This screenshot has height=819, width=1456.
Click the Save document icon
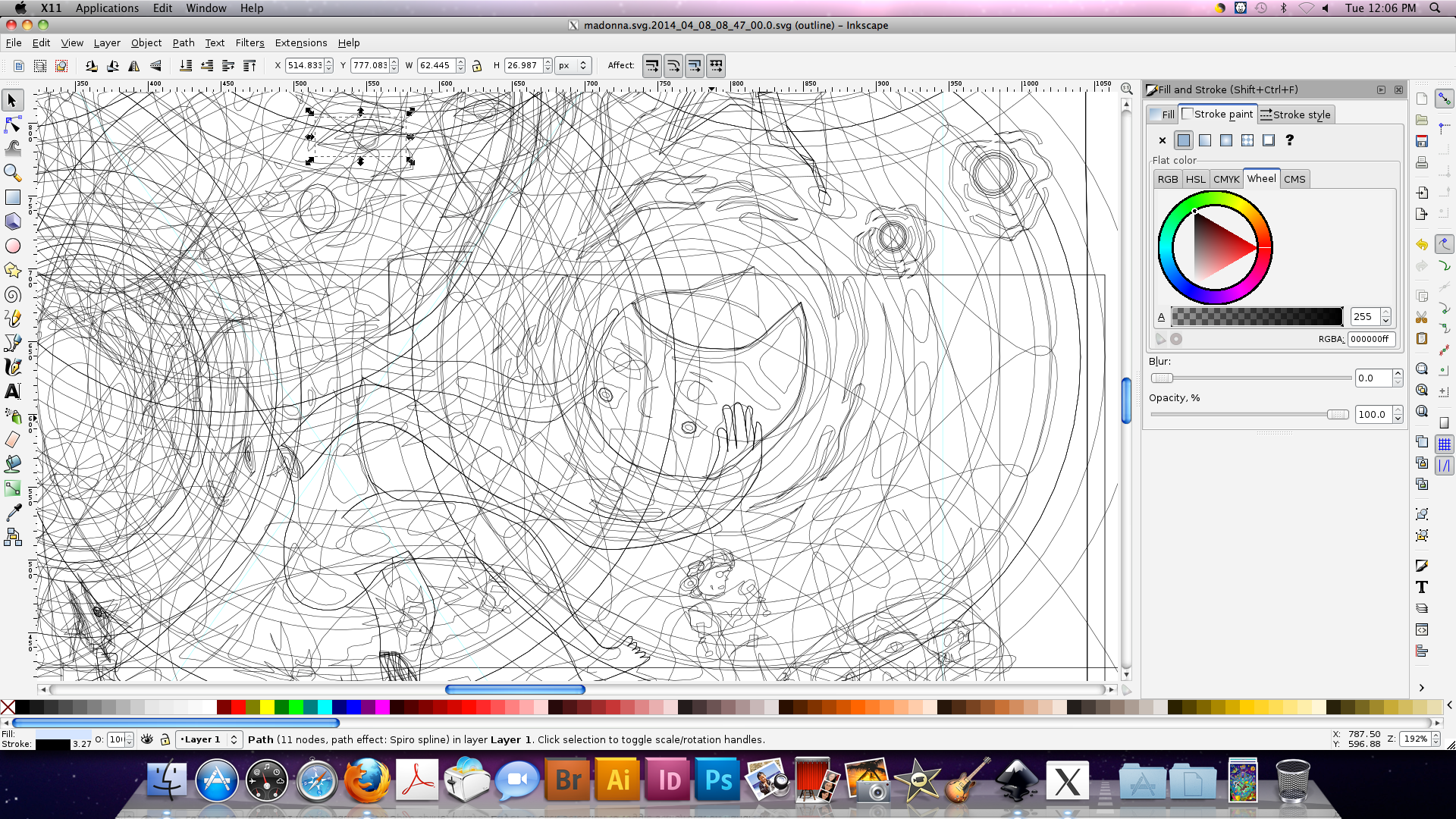click(1422, 141)
